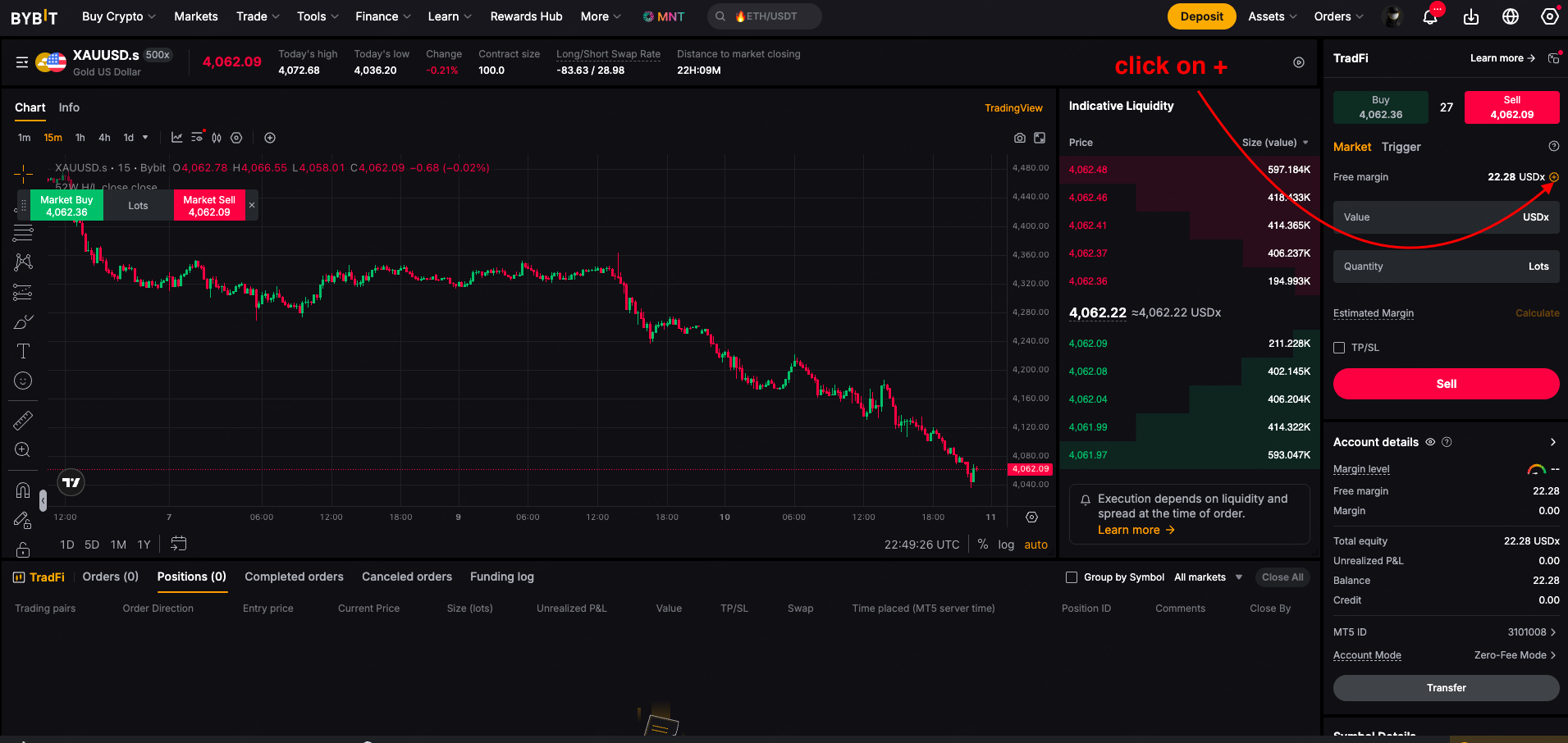Select the Fibonacci retracement tool
This screenshot has height=743, width=1568.
(x=23, y=233)
